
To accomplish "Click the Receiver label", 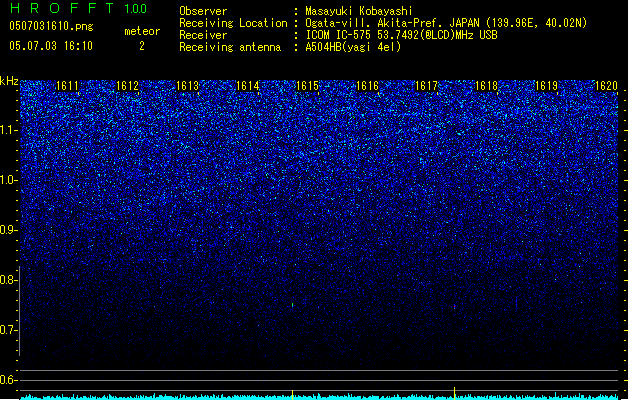I will (203, 35).
